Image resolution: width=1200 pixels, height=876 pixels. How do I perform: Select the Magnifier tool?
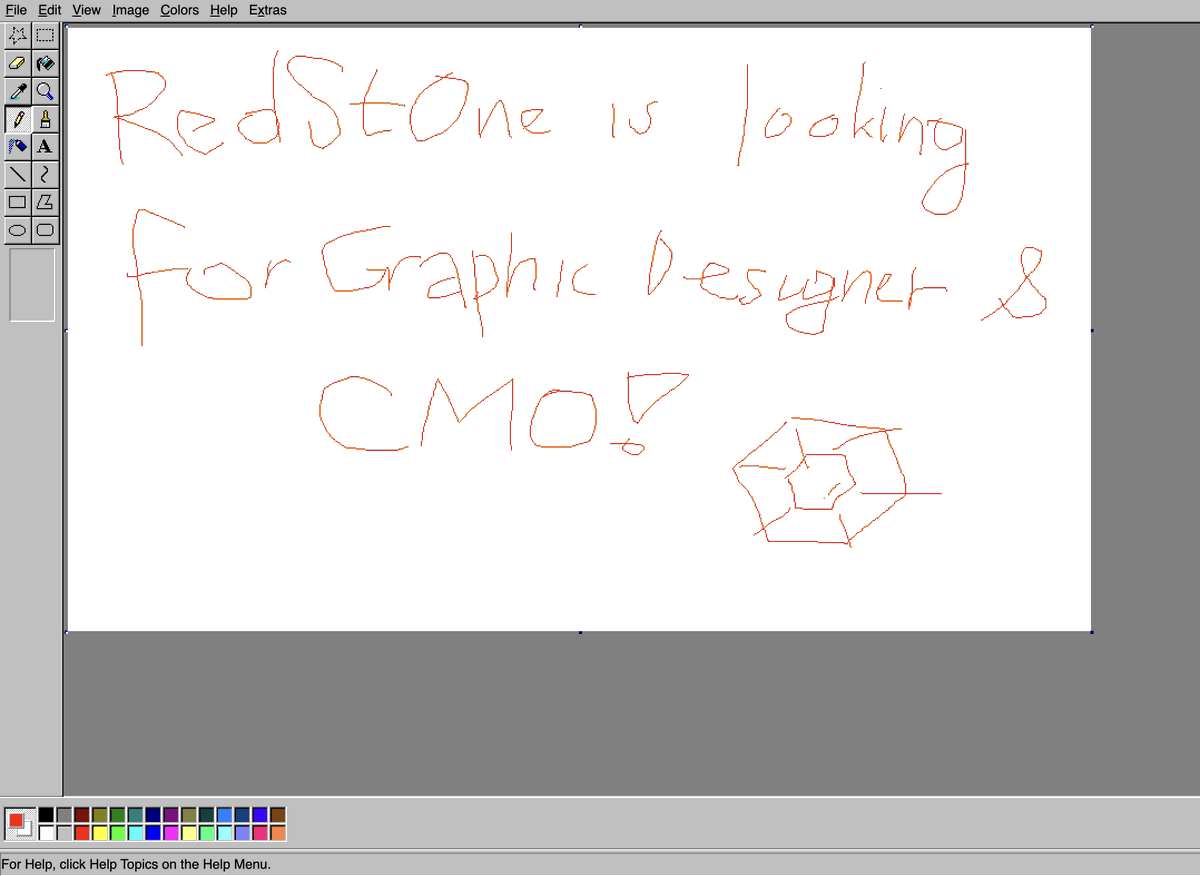[x=45, y=91]
